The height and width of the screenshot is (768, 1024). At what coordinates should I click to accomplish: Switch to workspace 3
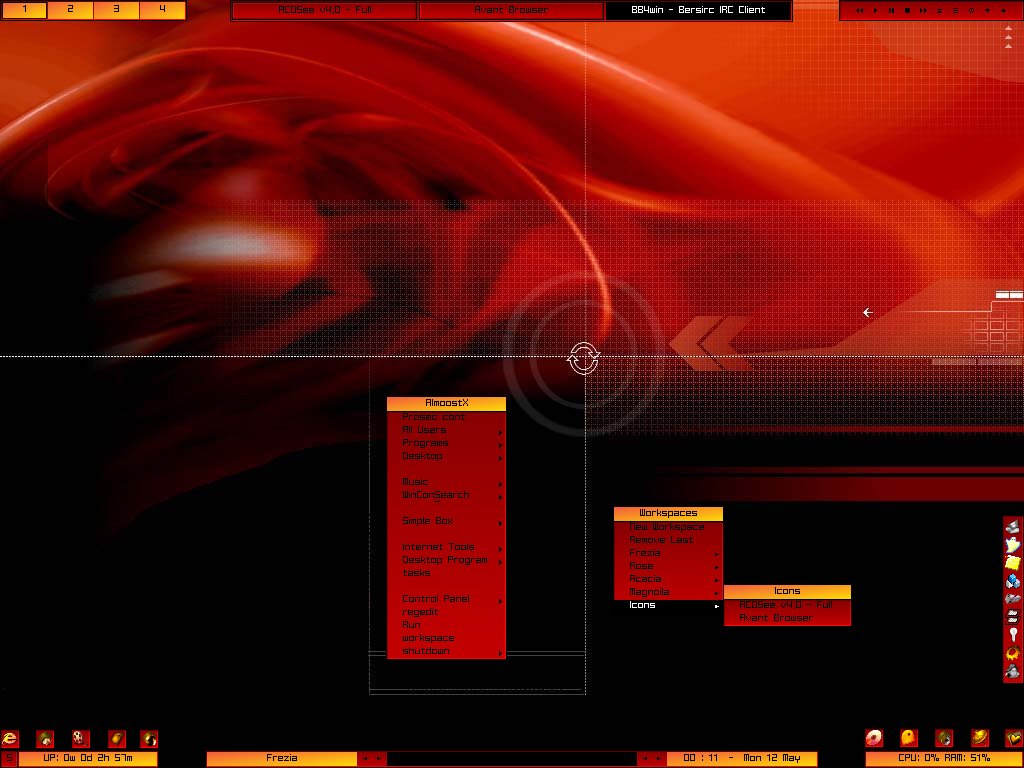(116, 10)
